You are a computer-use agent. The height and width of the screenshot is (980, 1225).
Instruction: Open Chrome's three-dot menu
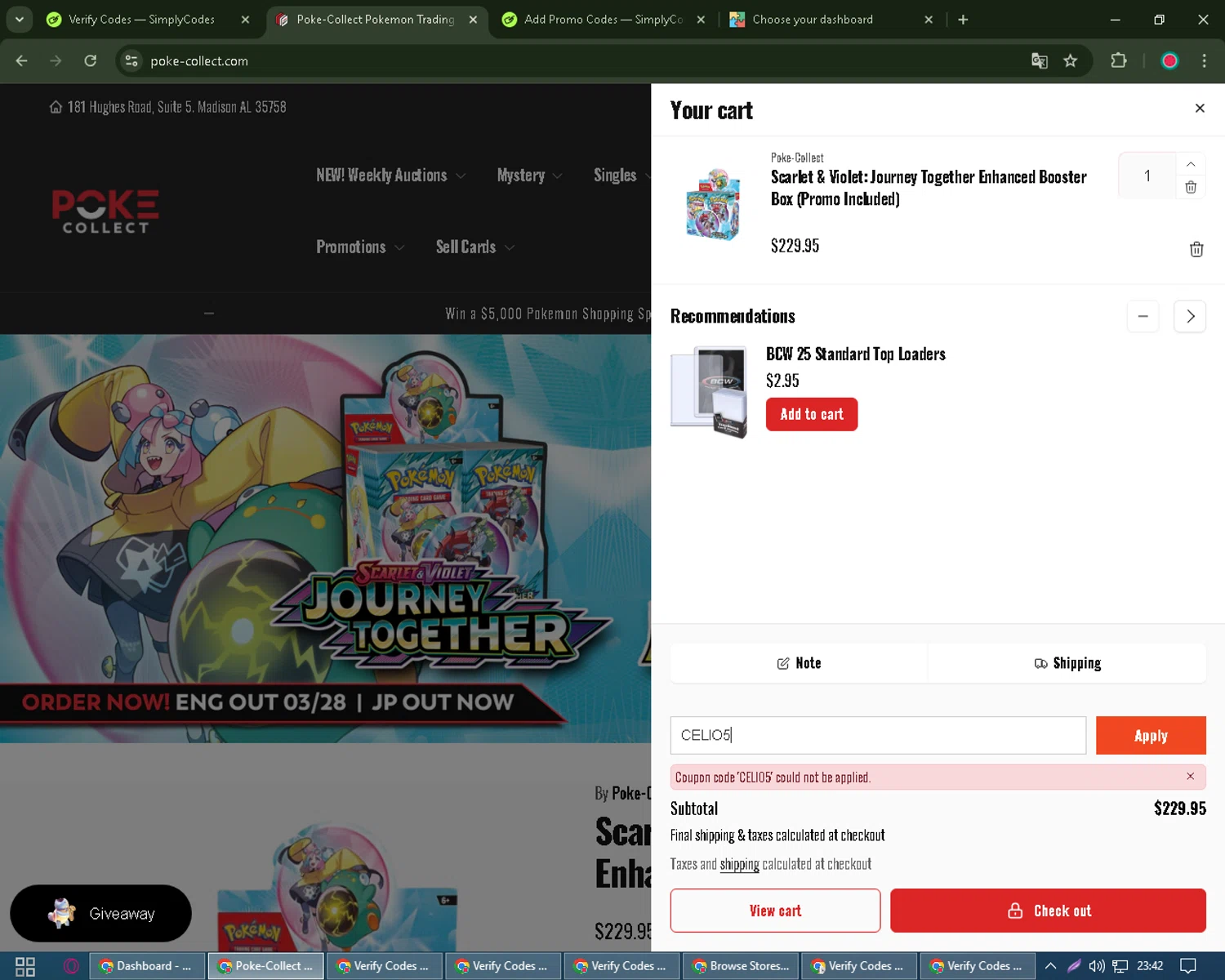tap(1204, 60)
